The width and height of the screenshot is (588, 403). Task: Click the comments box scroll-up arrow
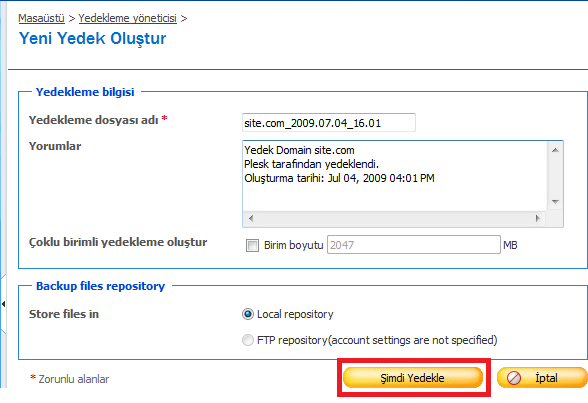click(555, 150)
